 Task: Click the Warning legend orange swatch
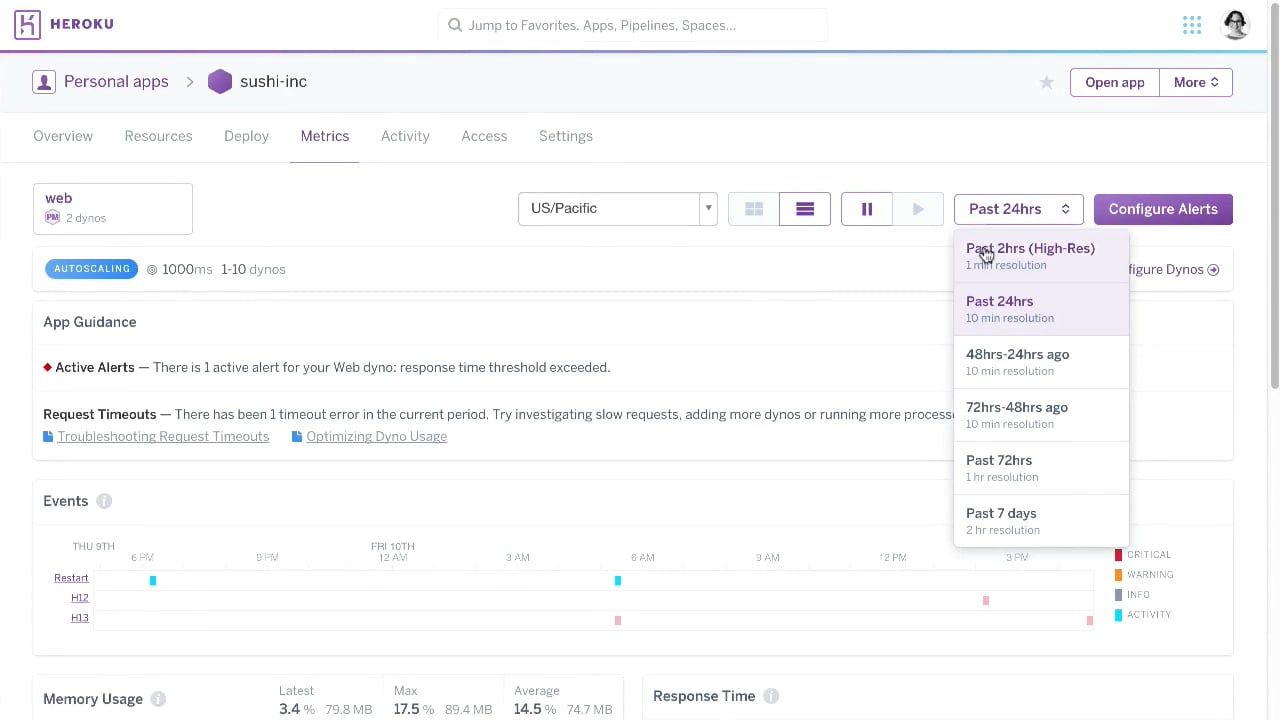point(1118,575)
